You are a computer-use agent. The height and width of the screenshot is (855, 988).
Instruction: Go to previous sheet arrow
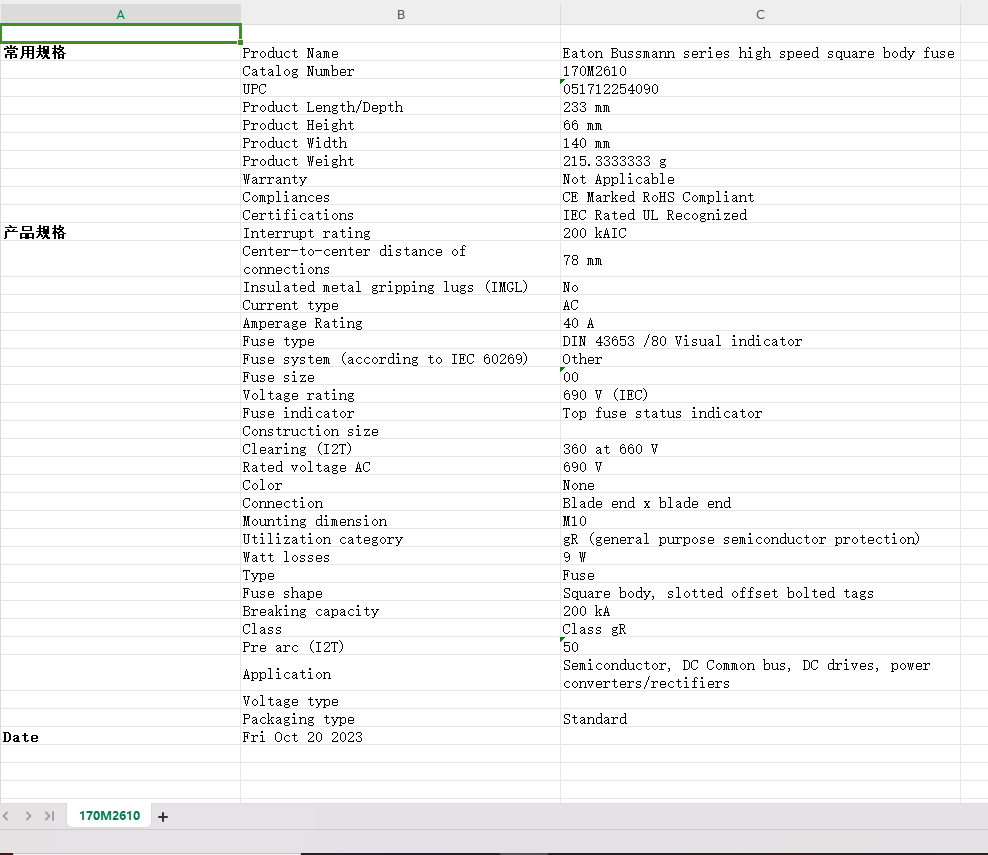tap(6, 816)
